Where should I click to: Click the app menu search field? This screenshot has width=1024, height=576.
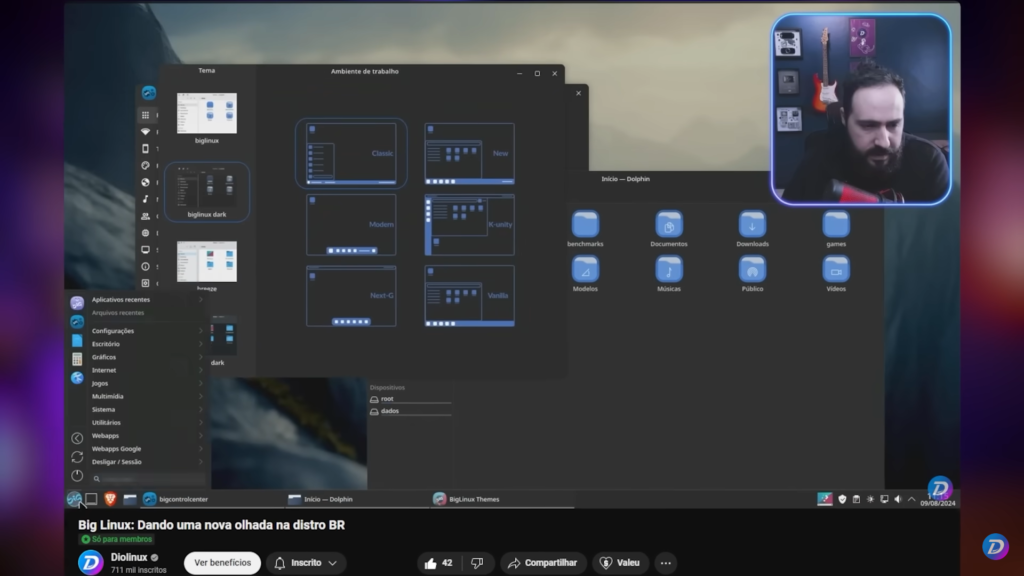click(148, 479)
